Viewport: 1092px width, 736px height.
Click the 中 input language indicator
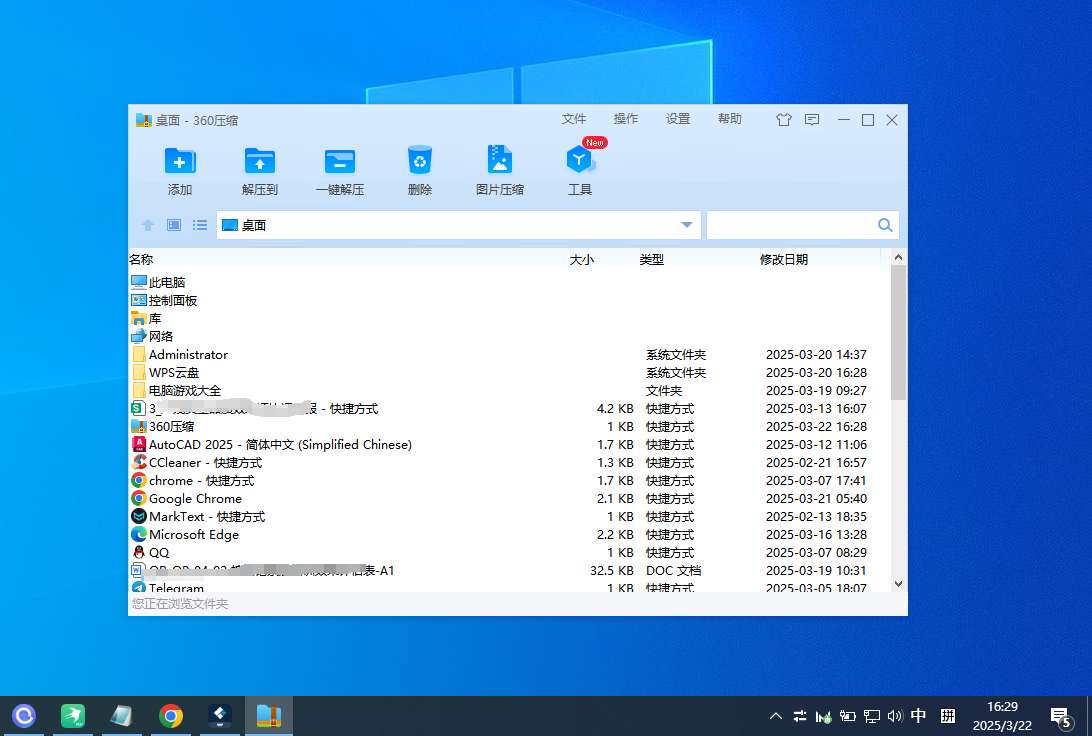coord(919,716)
